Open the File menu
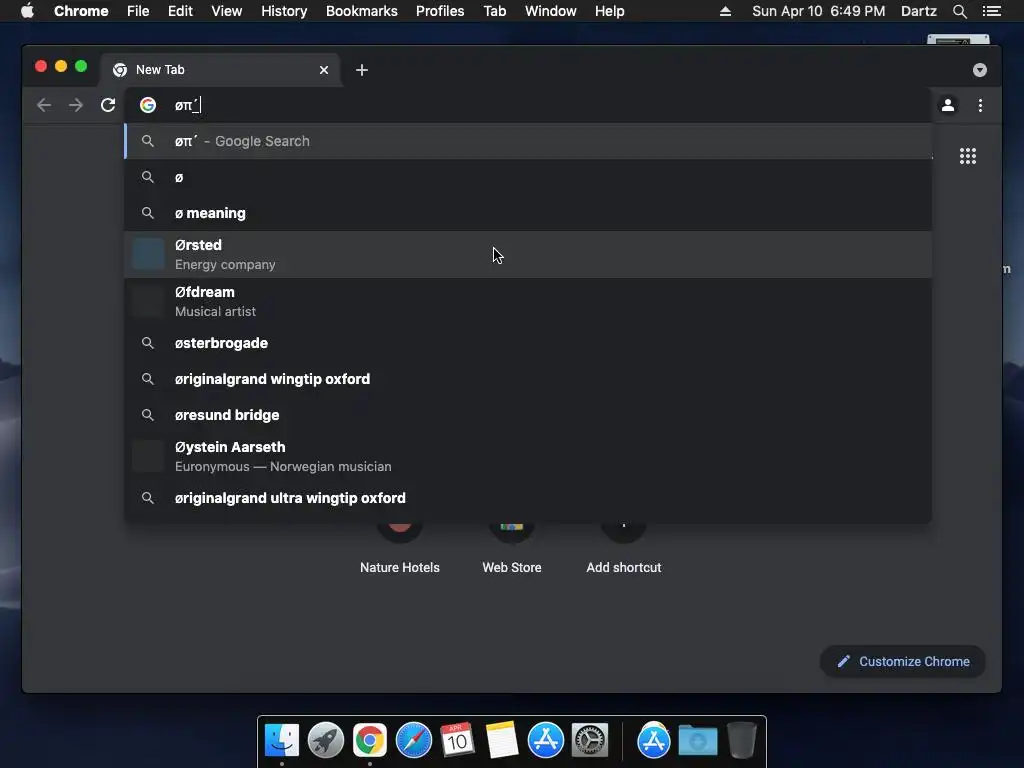The width and height of the screenshot is (1024, 768). click(138, 11)
